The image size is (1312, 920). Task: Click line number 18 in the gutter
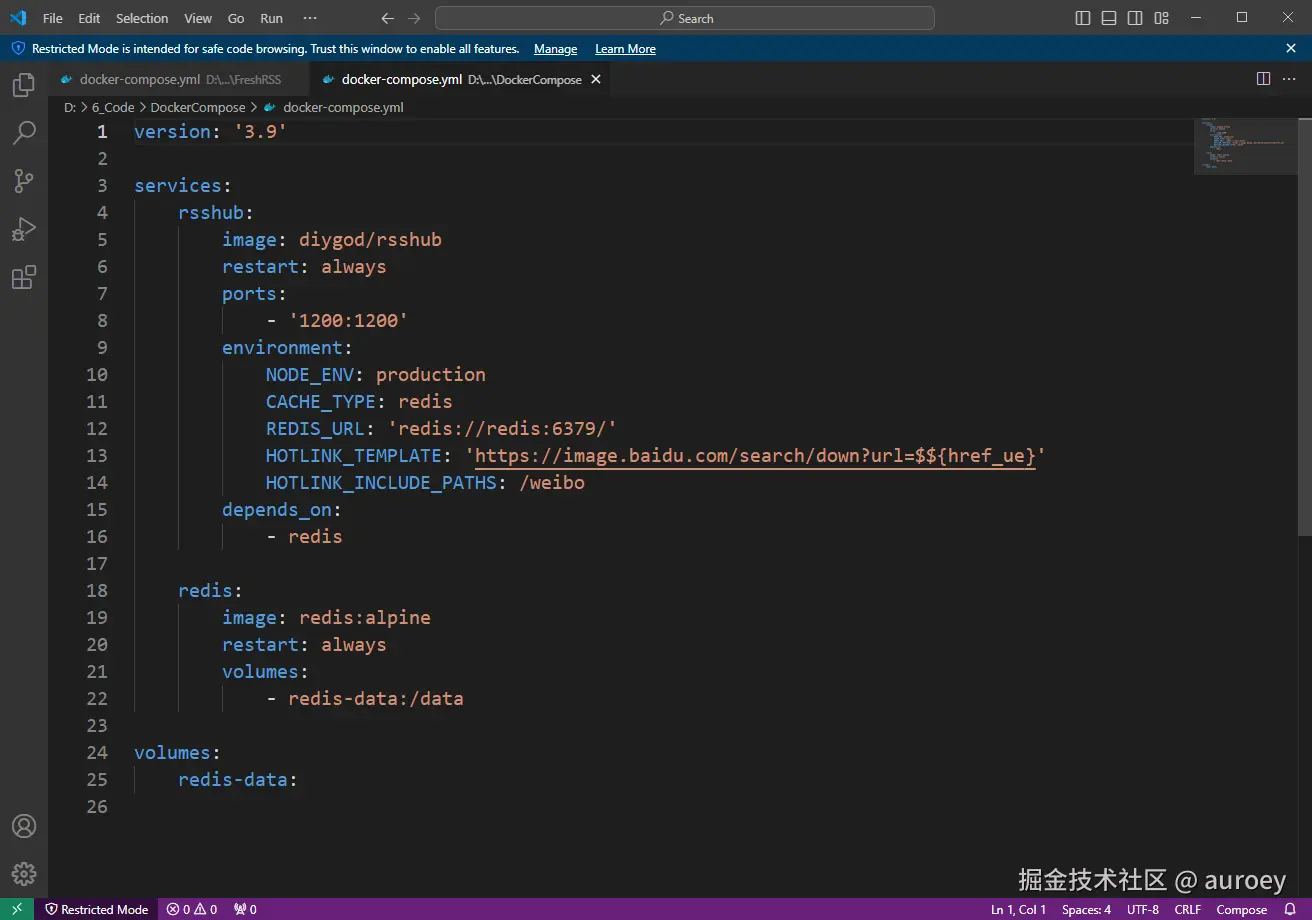pyautogui.click(x=97, y=591)
